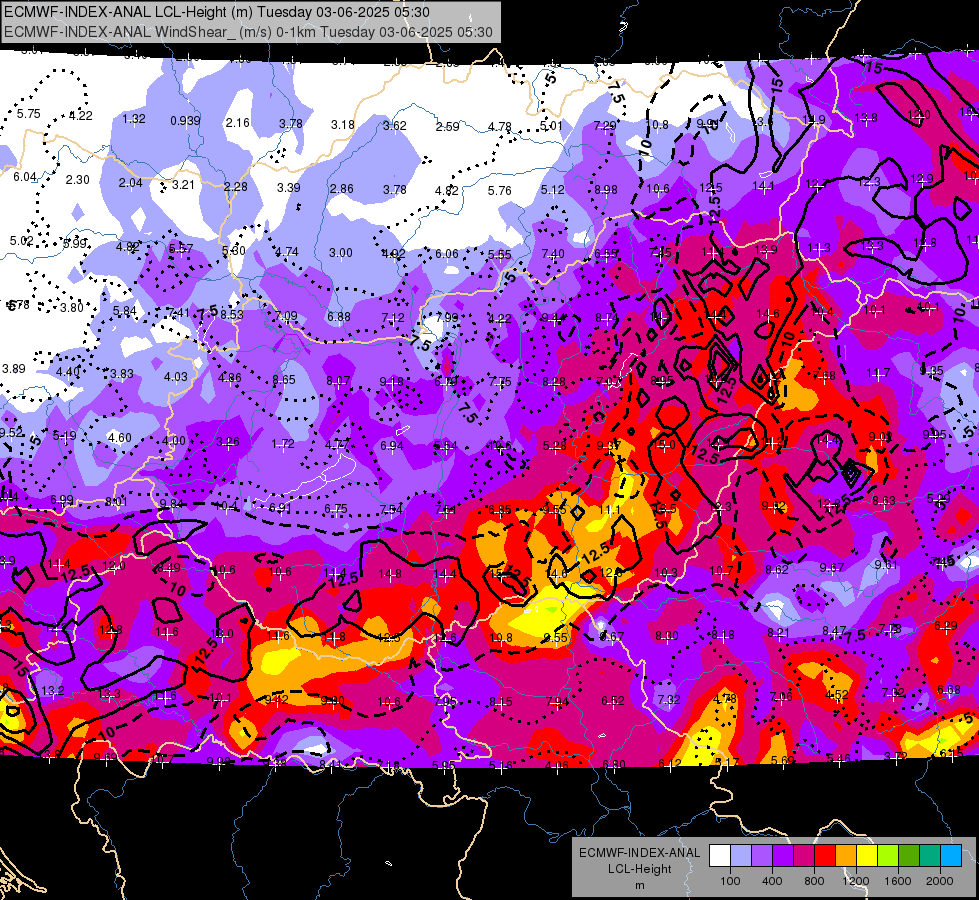This screenshot has height=900, width=979.
Task: Click the legend title ECMWF-INDEX-ANAL
Action: pos(639,853)
